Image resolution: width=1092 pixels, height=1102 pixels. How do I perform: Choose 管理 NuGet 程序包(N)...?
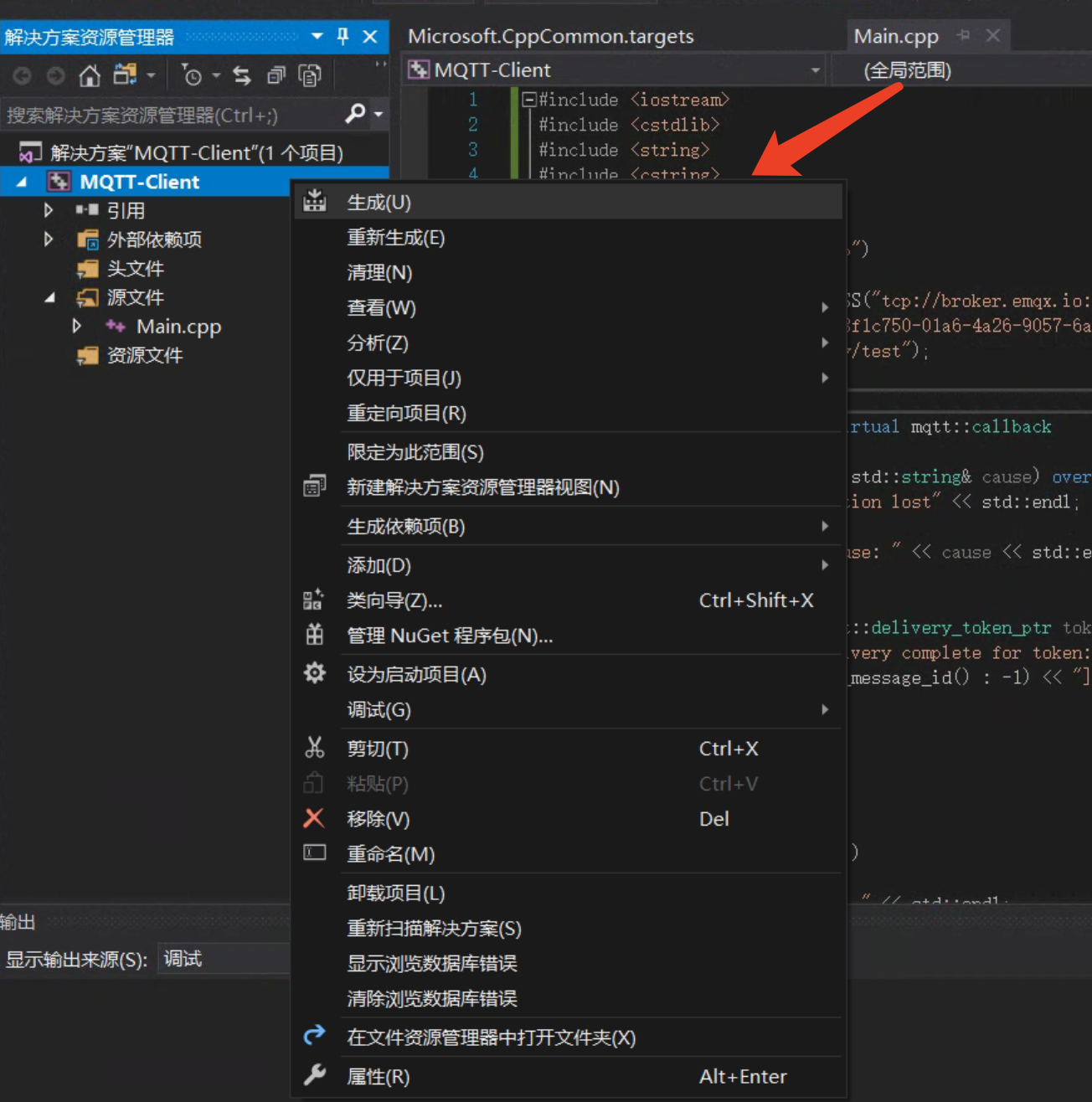pyautogui.click(x=568, y=636)
